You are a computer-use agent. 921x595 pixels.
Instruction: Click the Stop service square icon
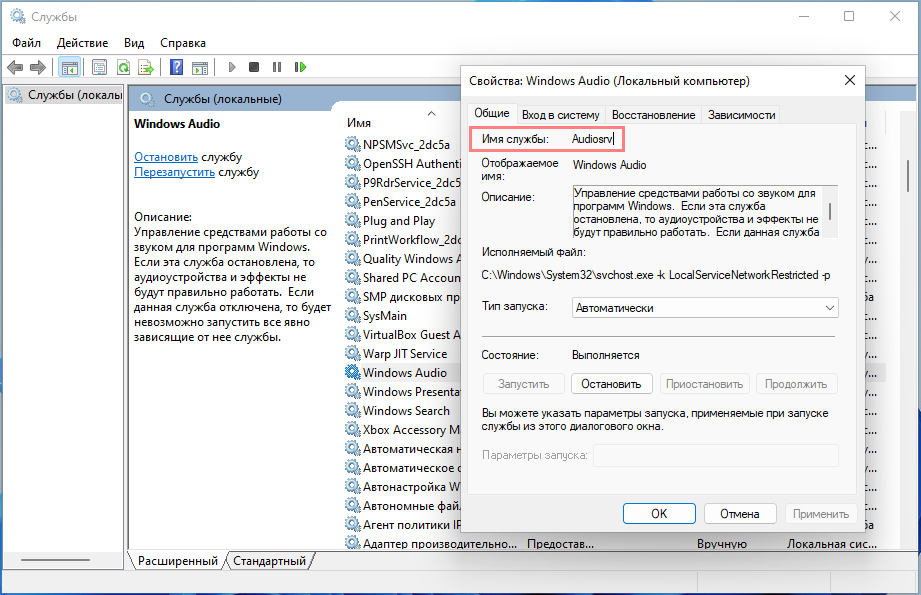254,68
